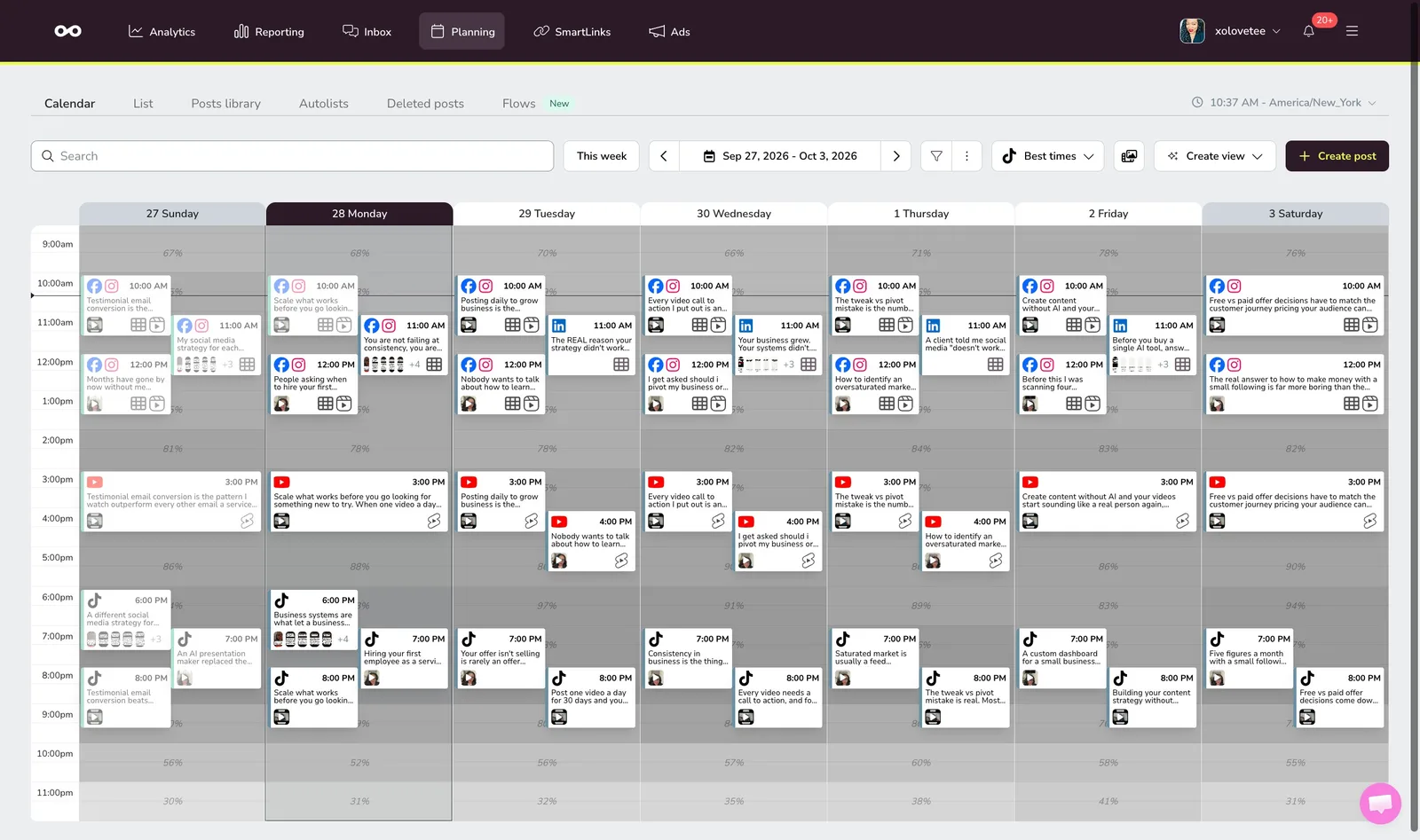This screenshot has height=840, width=1420.
Task: Click the This week button
Action: (602, 156)
